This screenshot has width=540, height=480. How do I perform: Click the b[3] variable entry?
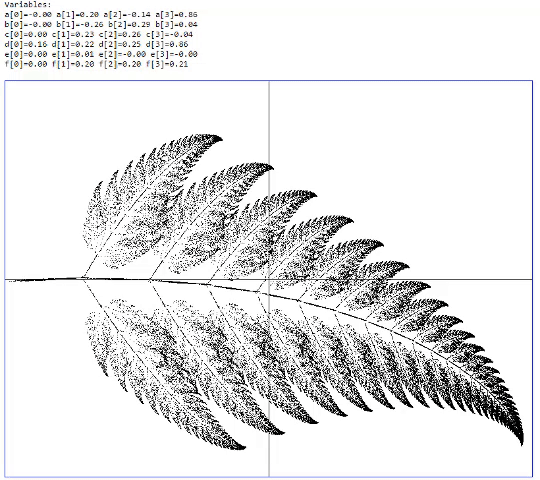pyautogui.click(x=176, y=24)
